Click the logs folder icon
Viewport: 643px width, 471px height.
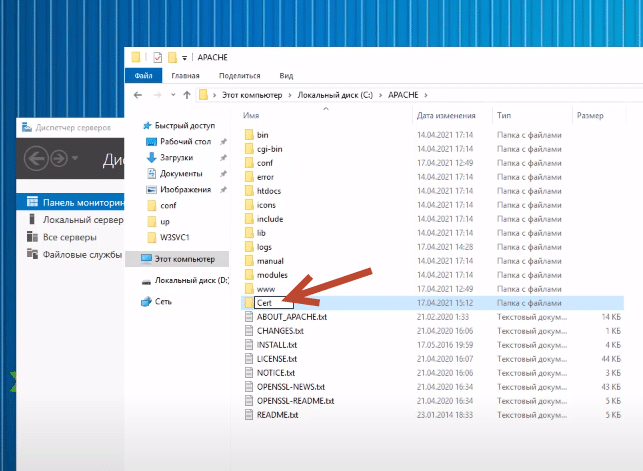(x=249, y=246)
